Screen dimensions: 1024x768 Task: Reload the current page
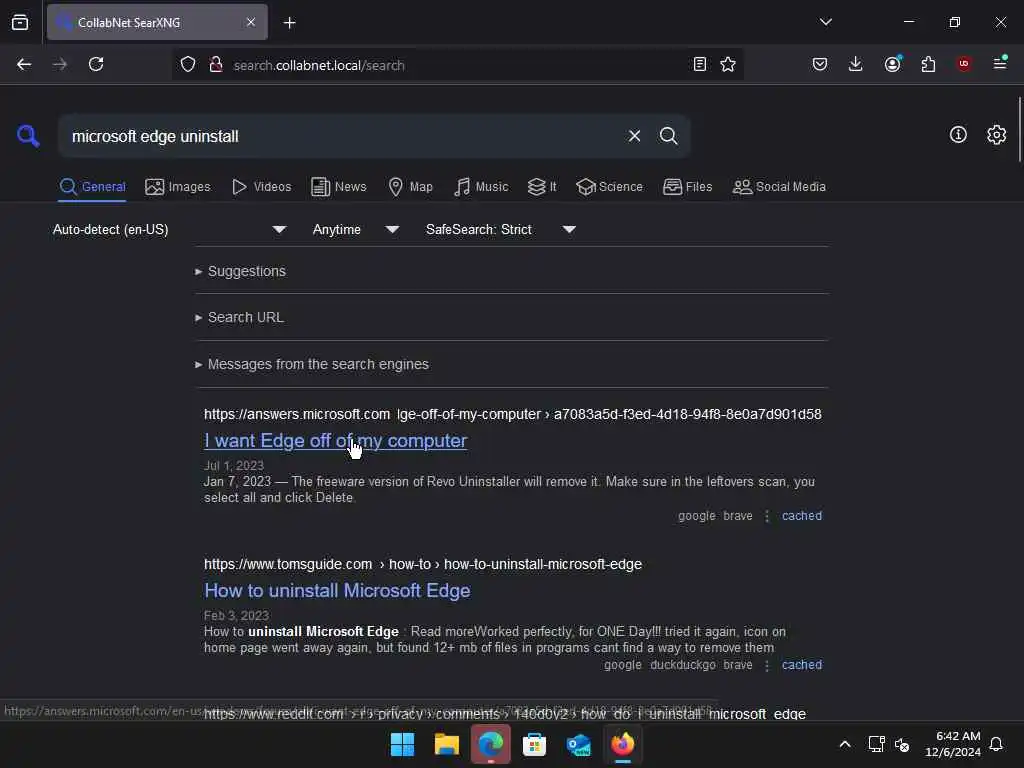[96, 64]
